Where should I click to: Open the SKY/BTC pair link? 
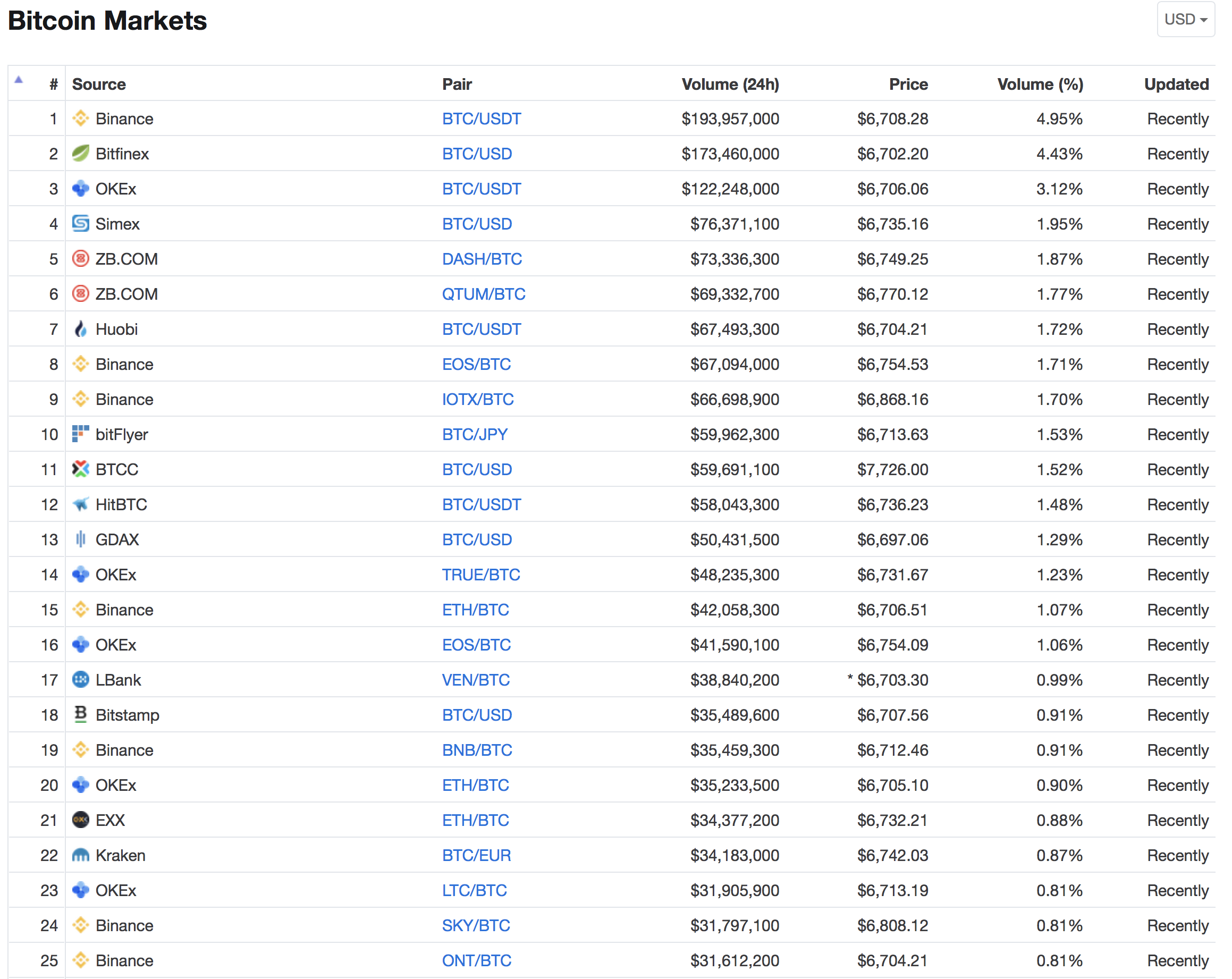[476, 925]
